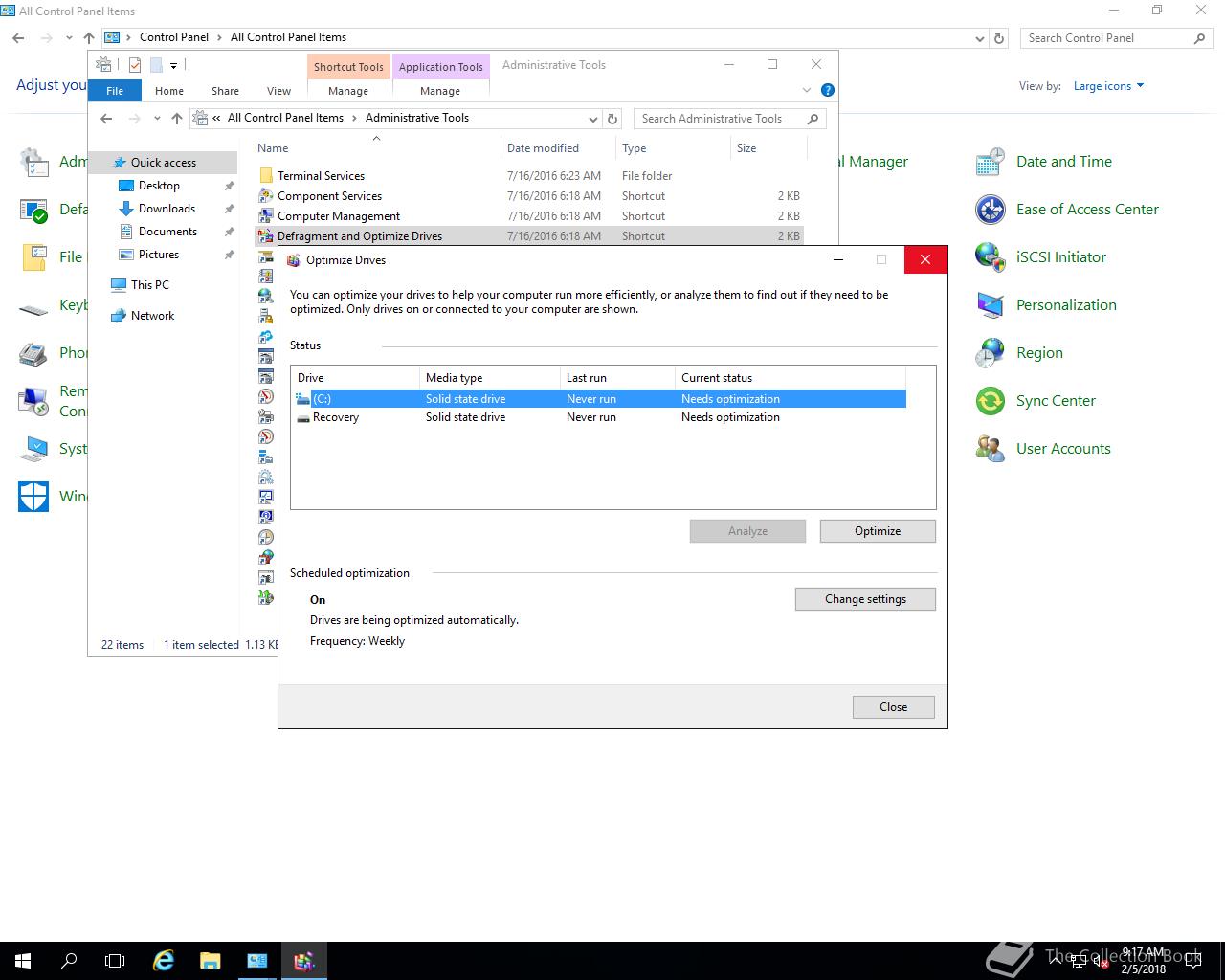Image resolution: width=1225 pixels, height=980 pixels.
Task: Open File Explorer from taskbar
Action: pos(210,961)
